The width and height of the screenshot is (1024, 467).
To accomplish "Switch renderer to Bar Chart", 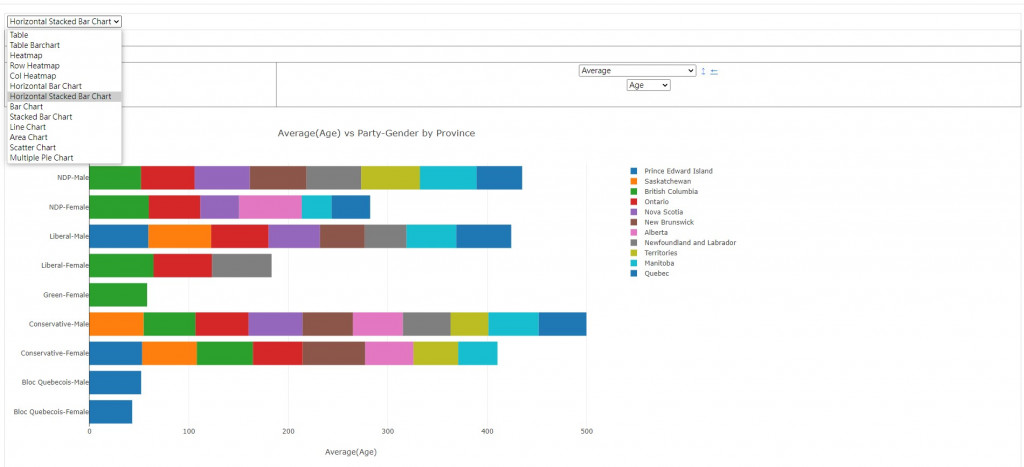I will [64, 106].
